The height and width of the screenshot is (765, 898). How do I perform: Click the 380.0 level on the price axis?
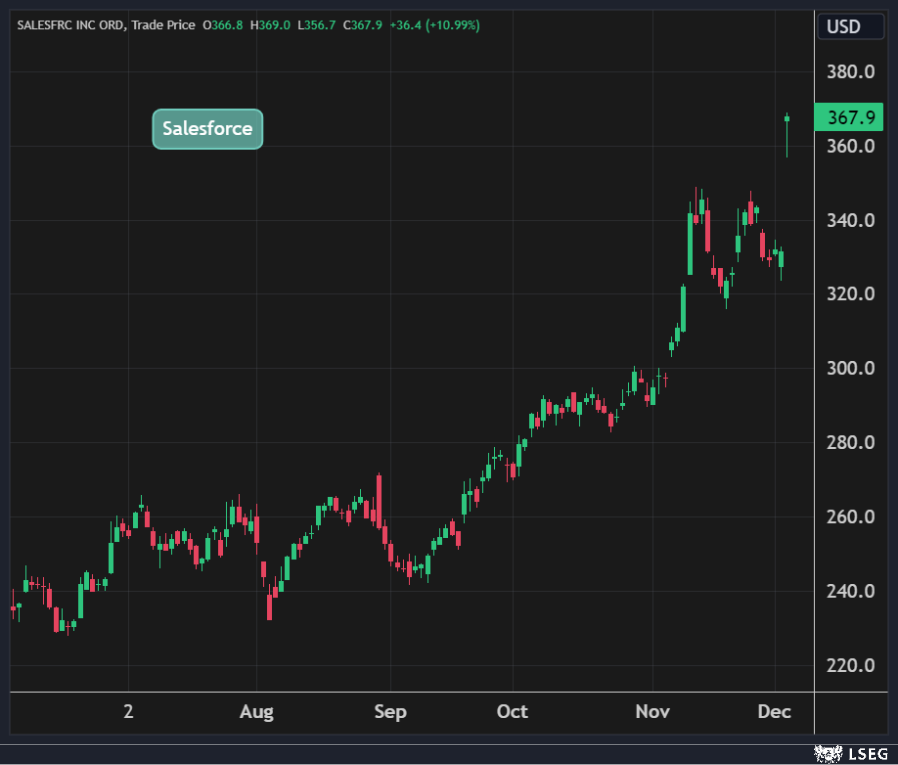851,72
